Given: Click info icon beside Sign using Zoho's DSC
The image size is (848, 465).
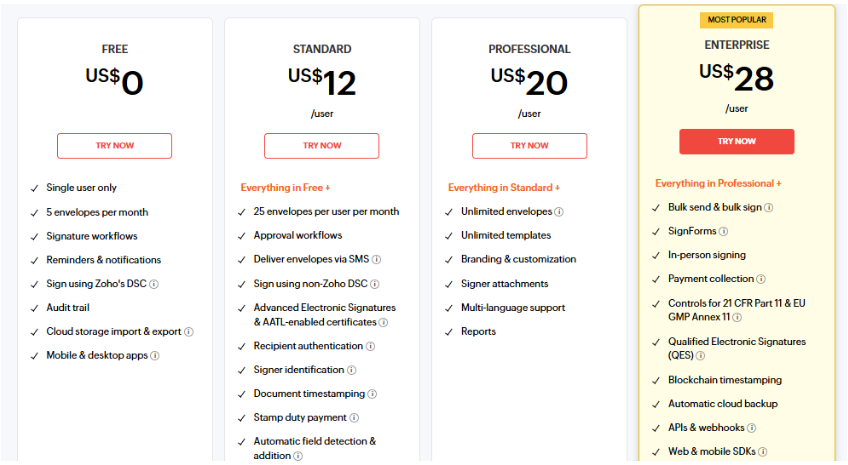Looking at the screenshot, I should click(x=154, y=284).
